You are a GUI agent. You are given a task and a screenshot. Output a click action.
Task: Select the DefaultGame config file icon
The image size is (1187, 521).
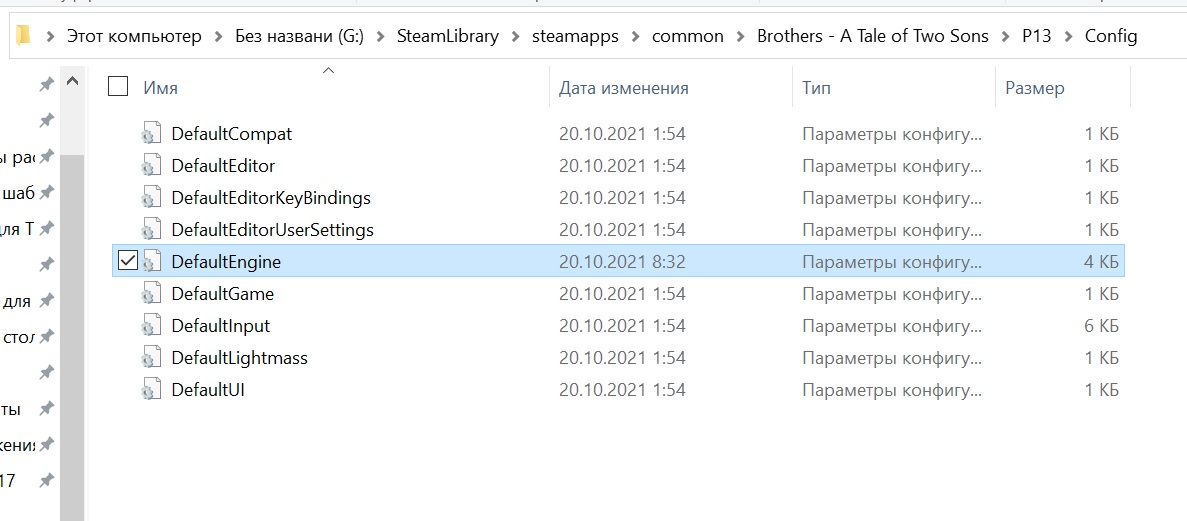151,294
